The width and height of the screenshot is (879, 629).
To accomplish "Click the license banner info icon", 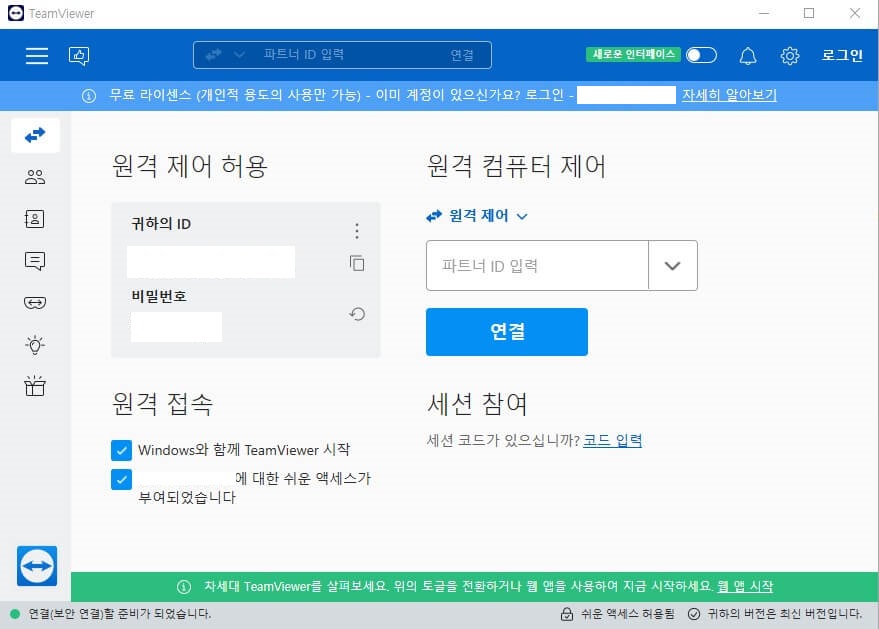I will pyautogui.click(x=89, y=96).
